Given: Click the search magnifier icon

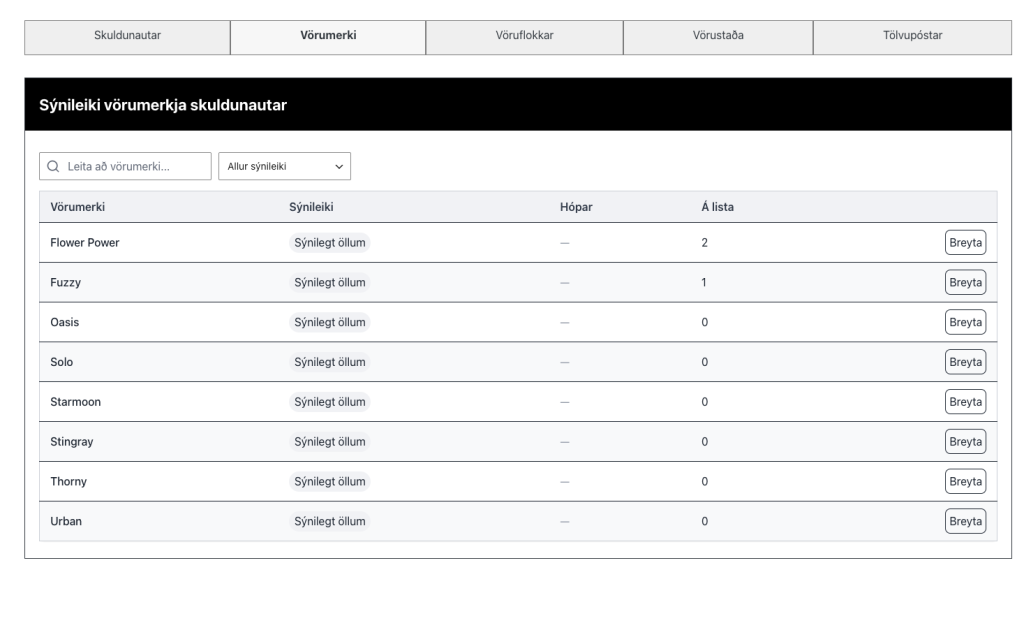Looking at the screenshot, I should click(53, 167).
